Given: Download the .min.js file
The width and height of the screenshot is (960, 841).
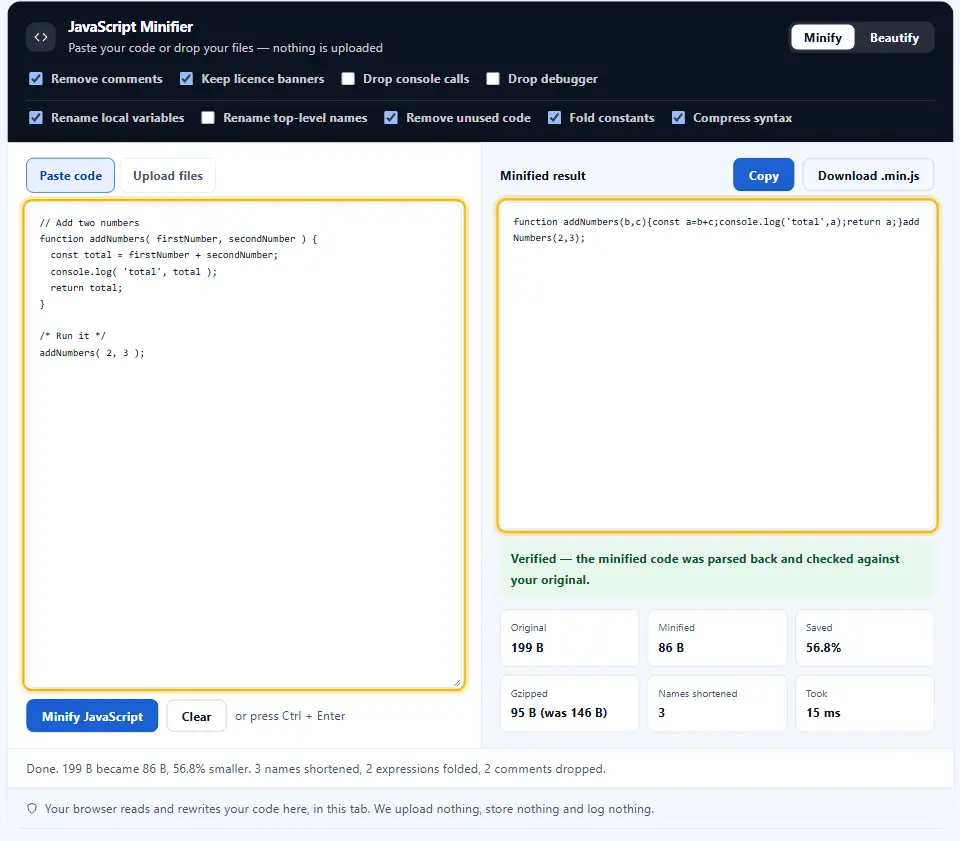Looking at the screenshot, I should point(868,175).
